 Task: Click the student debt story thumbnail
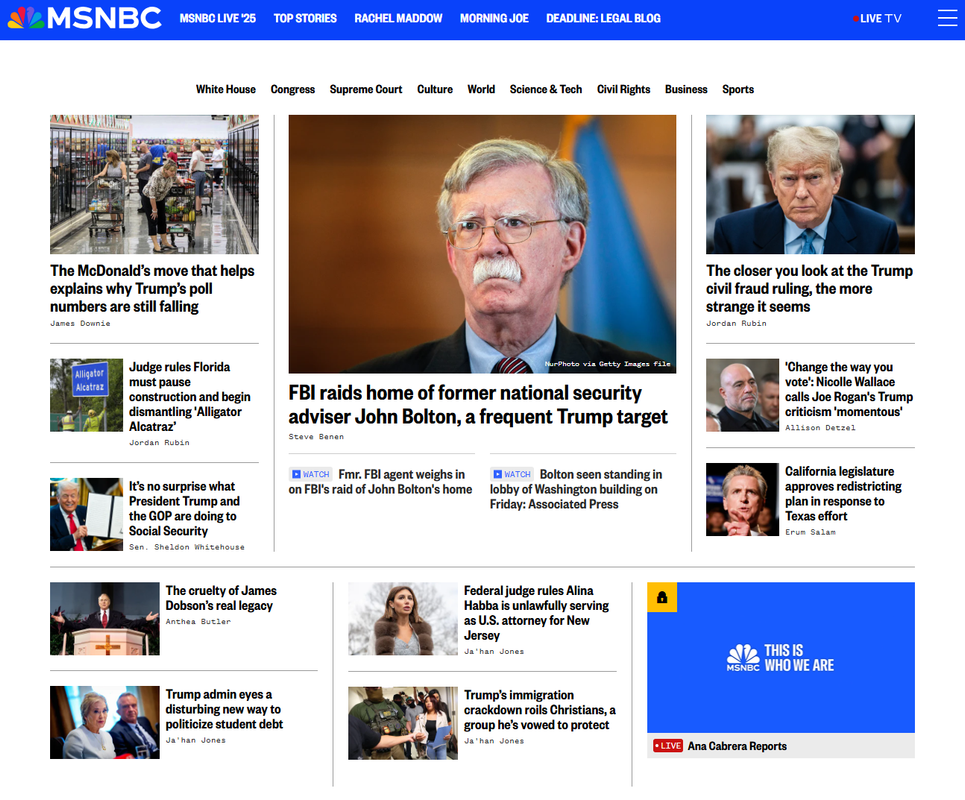105,722
